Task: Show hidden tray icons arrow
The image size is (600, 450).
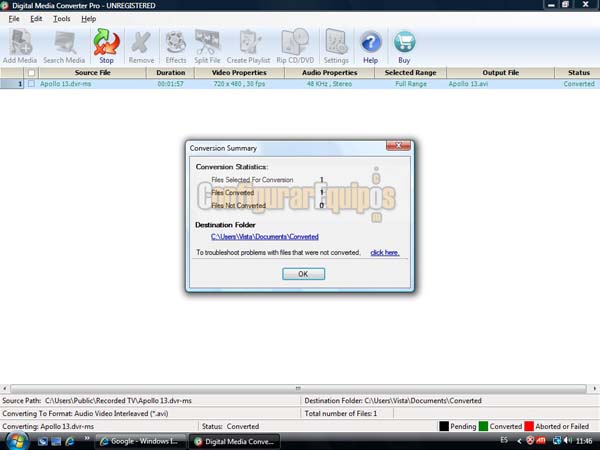Action: [519, 441]
